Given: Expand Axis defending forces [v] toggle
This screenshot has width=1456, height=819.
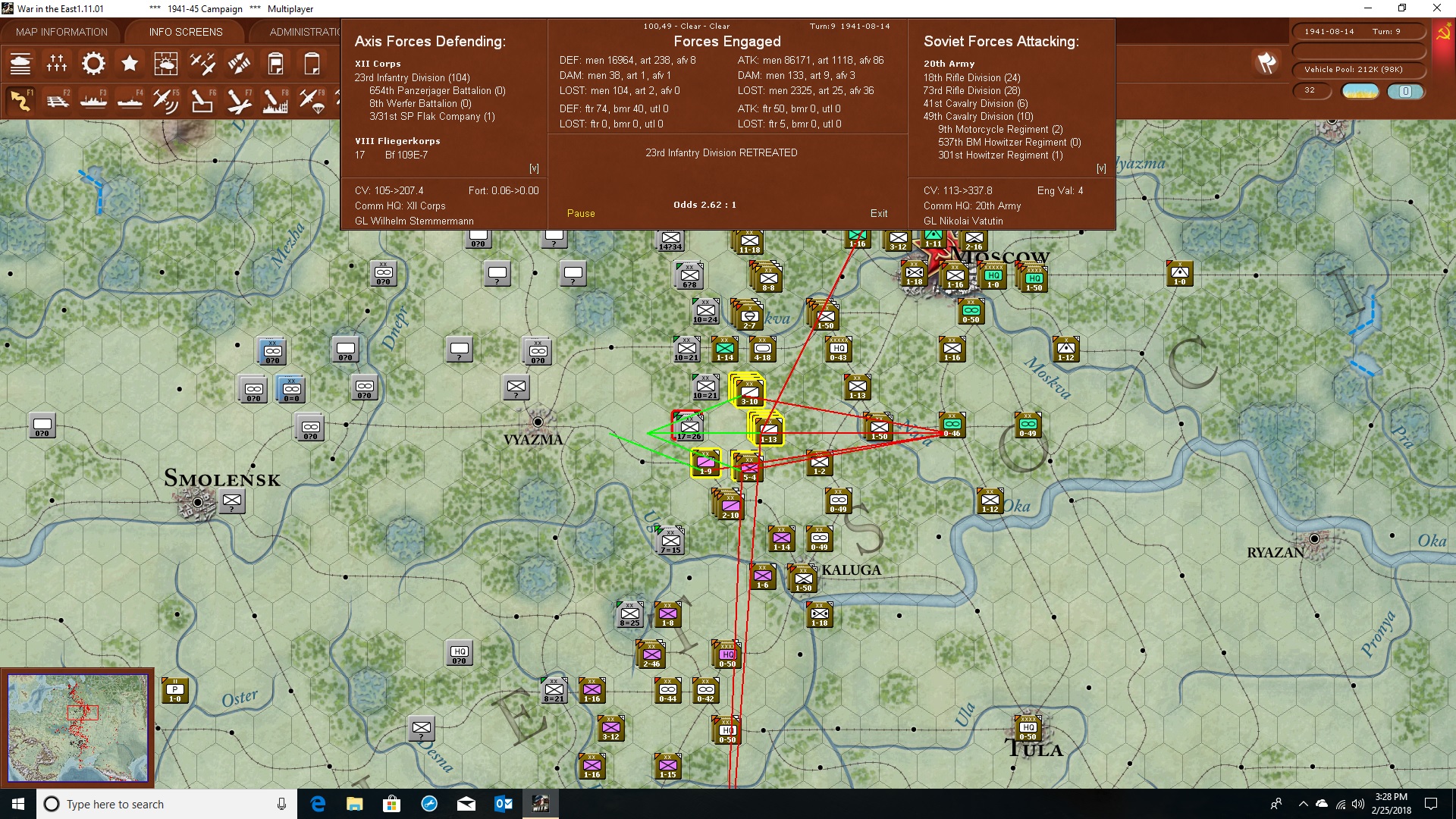Looking at the screenshot, I should (x=534, y=168).
